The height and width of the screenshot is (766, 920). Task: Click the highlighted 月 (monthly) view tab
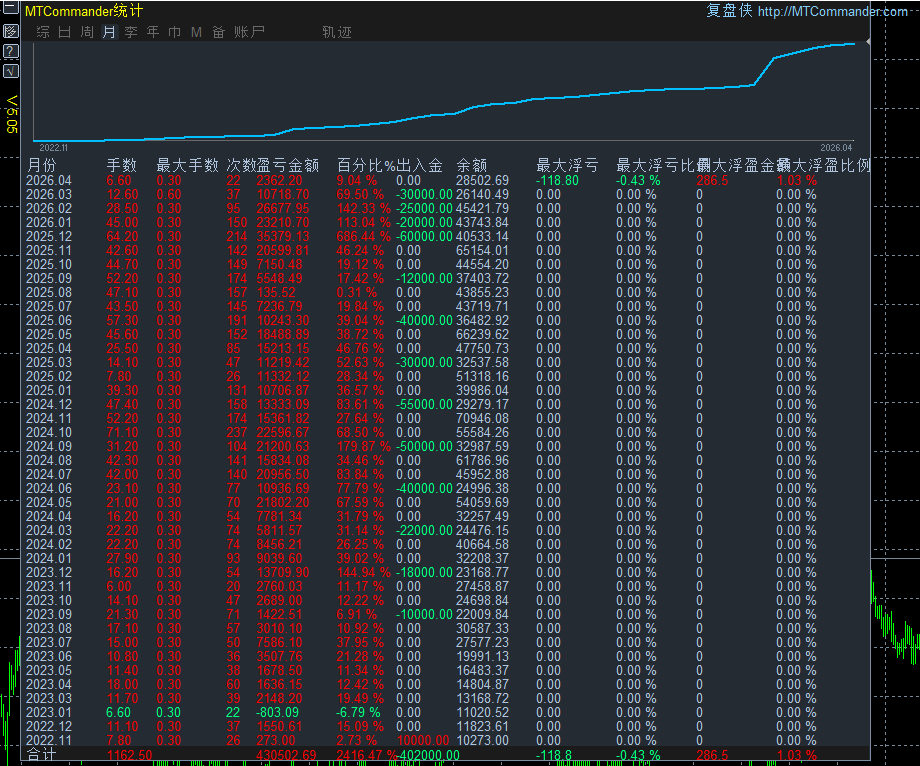108,31
